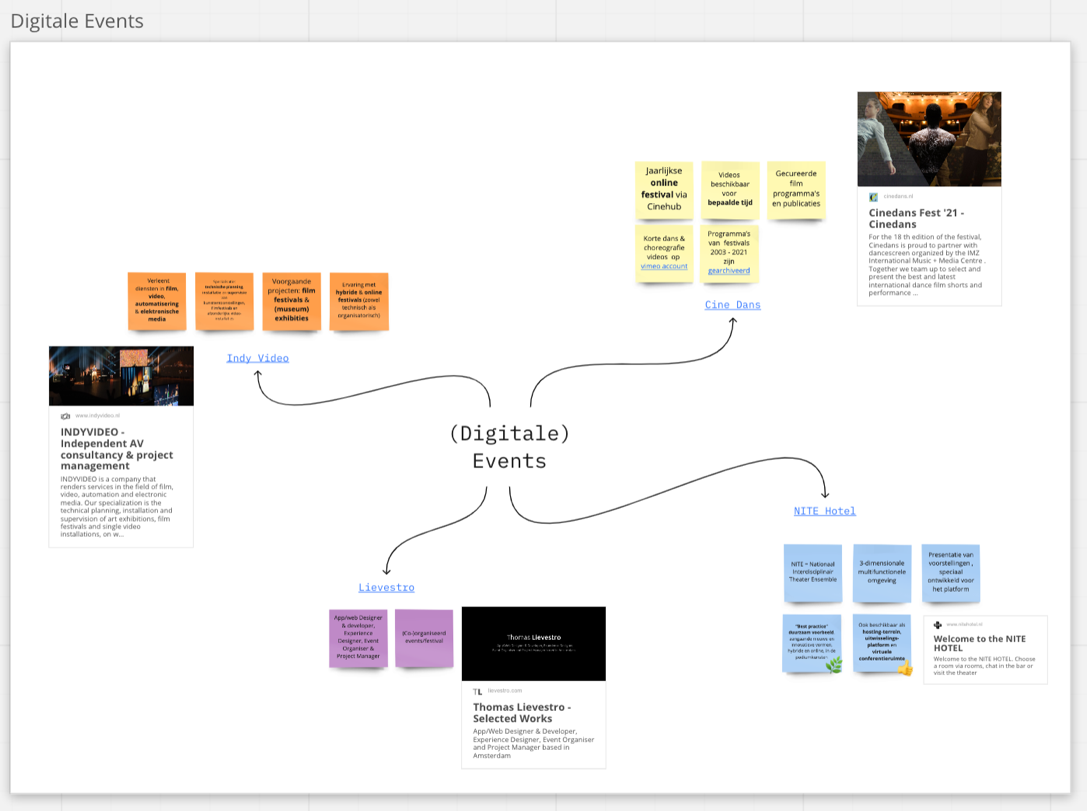The width and height of the screenshot is (1087, 811).
Task: Click the TL favicon on Lievestro card
Action: click(477, 692)
